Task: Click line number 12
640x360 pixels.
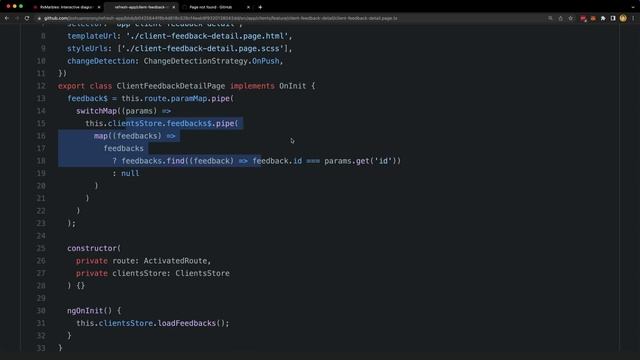Action: click(41, 86)
